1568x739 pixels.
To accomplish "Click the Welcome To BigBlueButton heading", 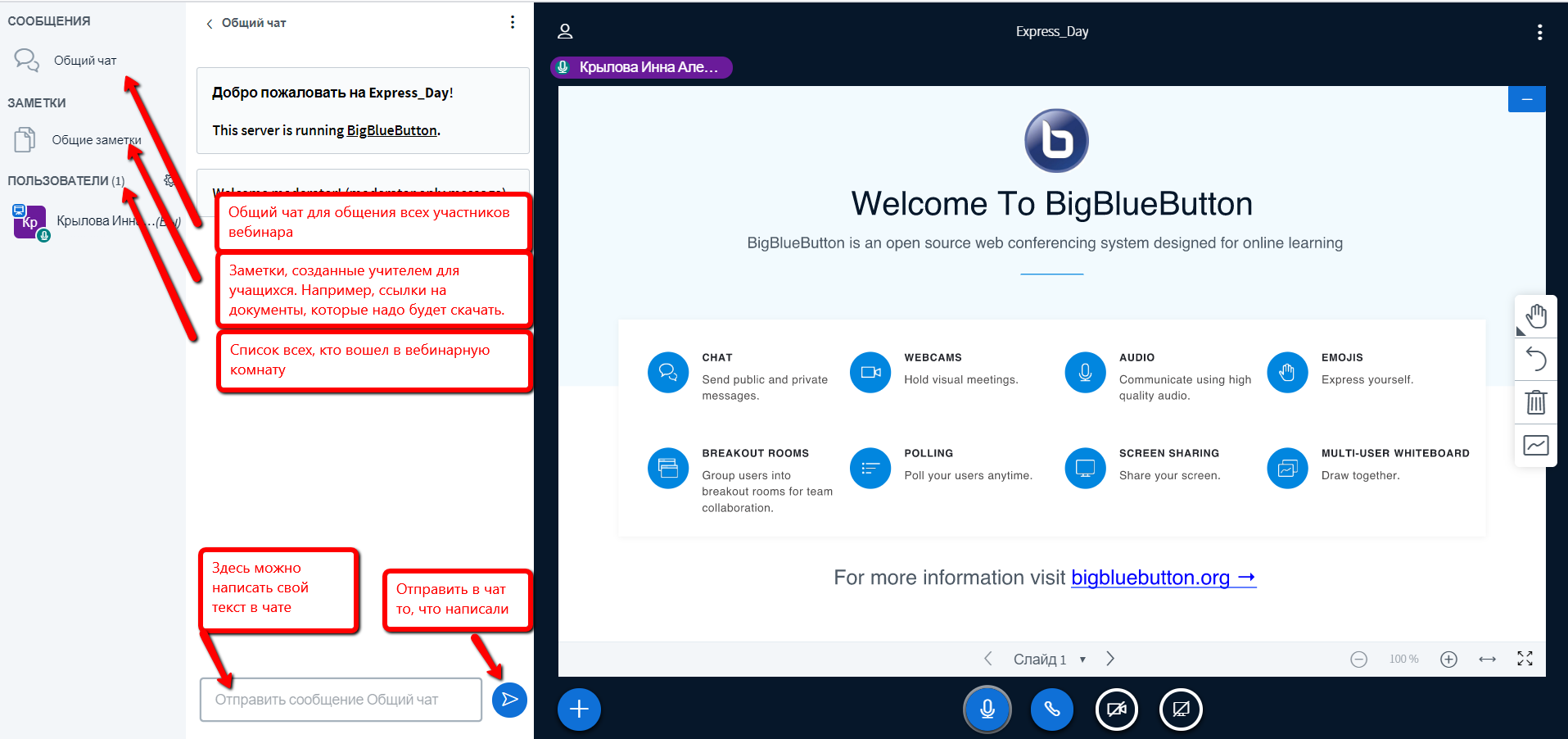I will pyautogui.click(x=1052, y=204).
